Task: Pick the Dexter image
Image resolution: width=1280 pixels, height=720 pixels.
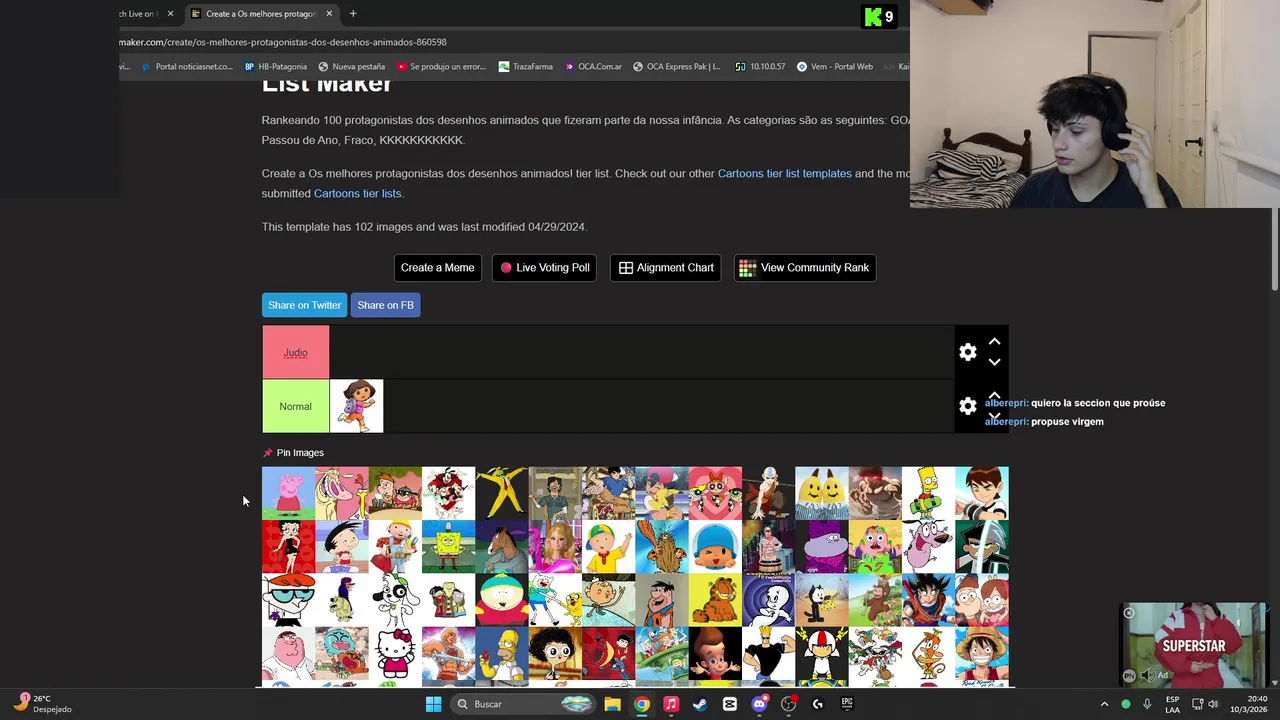Action: 288,600
